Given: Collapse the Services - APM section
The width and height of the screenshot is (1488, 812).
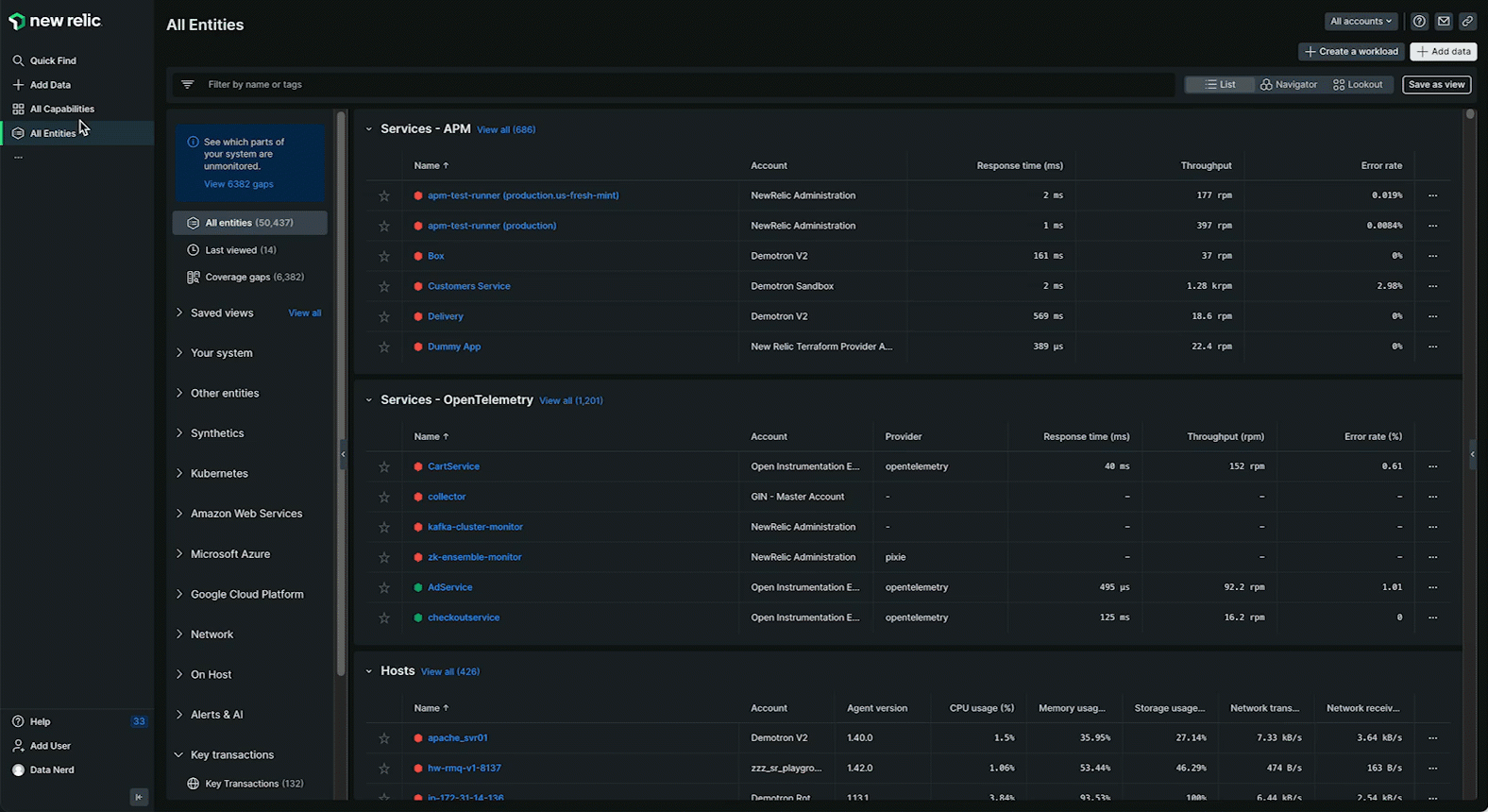Looking at the screenshot, I should (x=369, y=129).
